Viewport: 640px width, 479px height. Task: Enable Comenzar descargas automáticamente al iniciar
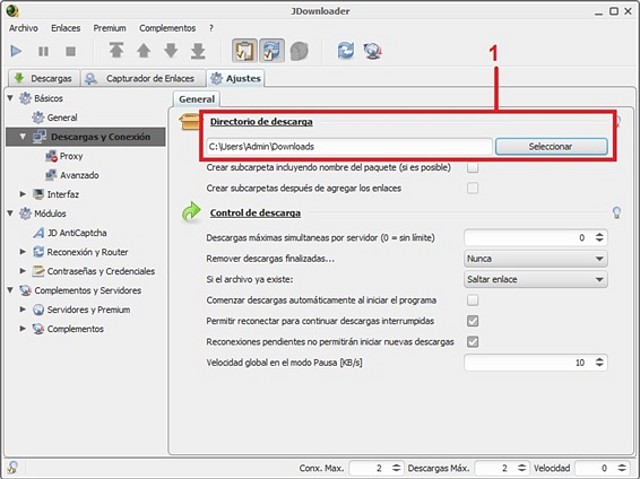click(x=473, y=300)
